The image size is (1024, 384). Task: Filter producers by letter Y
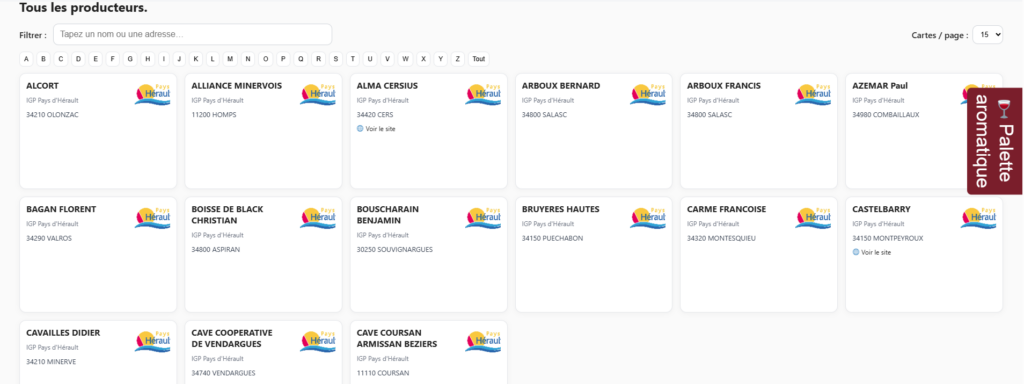point(440,59)
